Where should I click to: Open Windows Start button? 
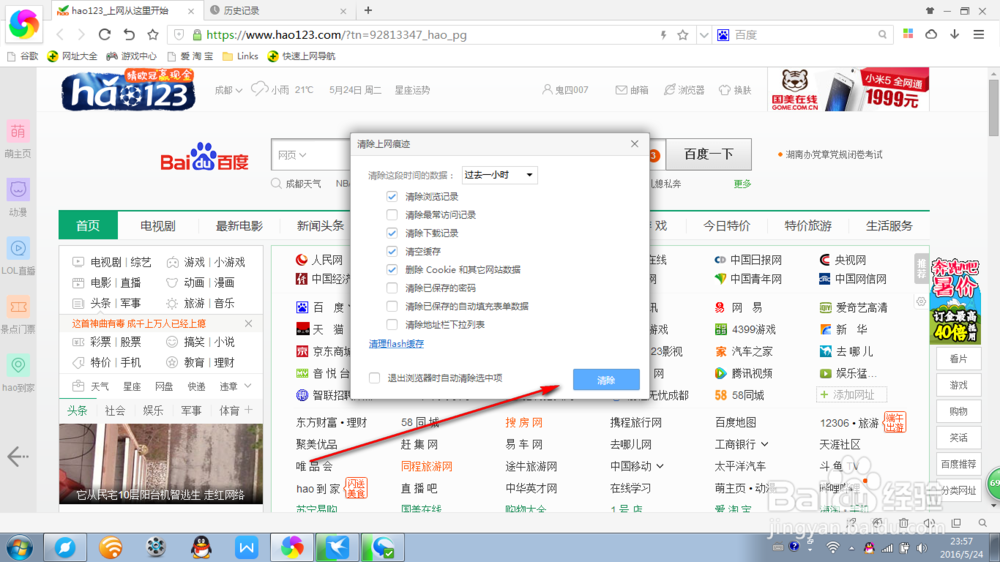(20, 547)
